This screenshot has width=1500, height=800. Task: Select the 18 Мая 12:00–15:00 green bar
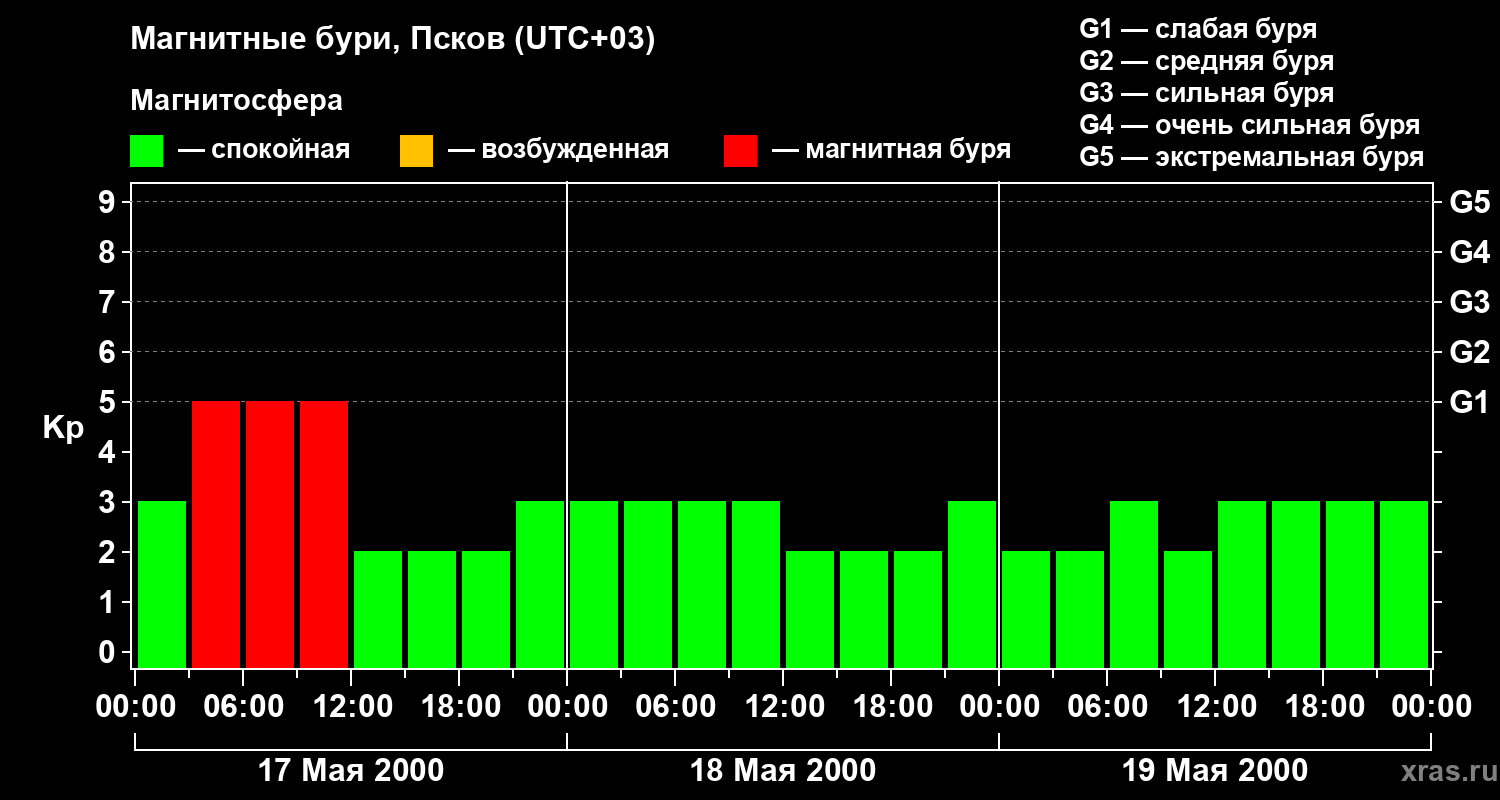810,609
